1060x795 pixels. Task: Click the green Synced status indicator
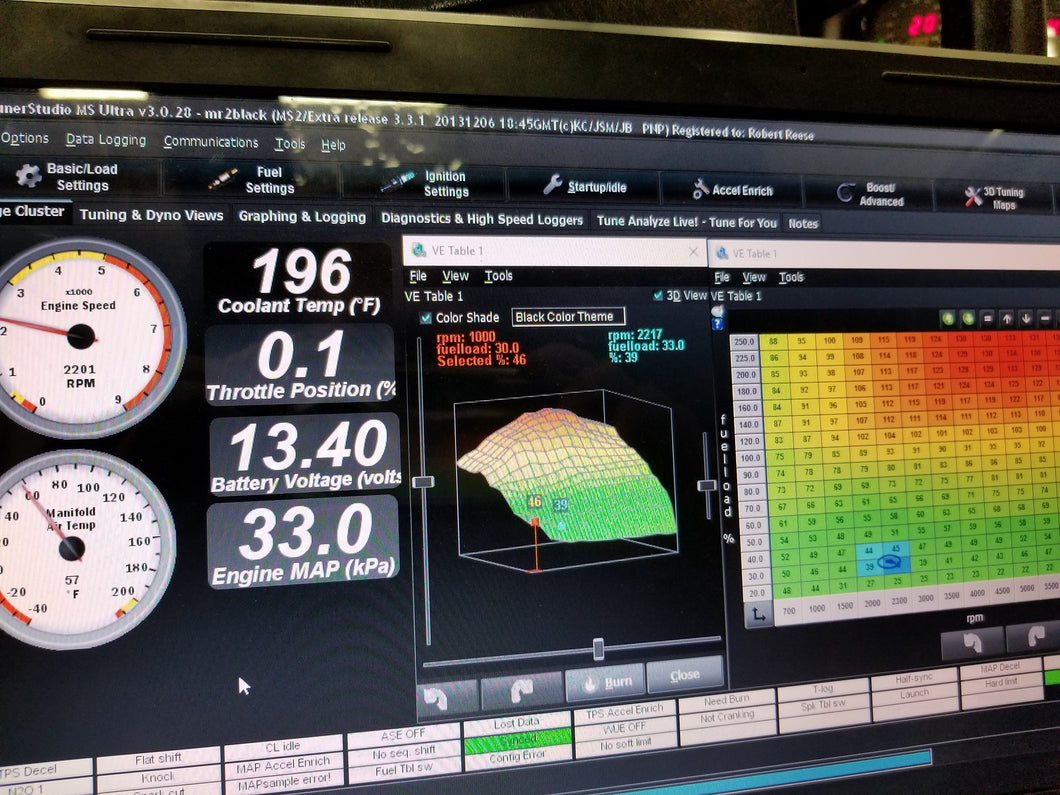[x=518, y=740]
